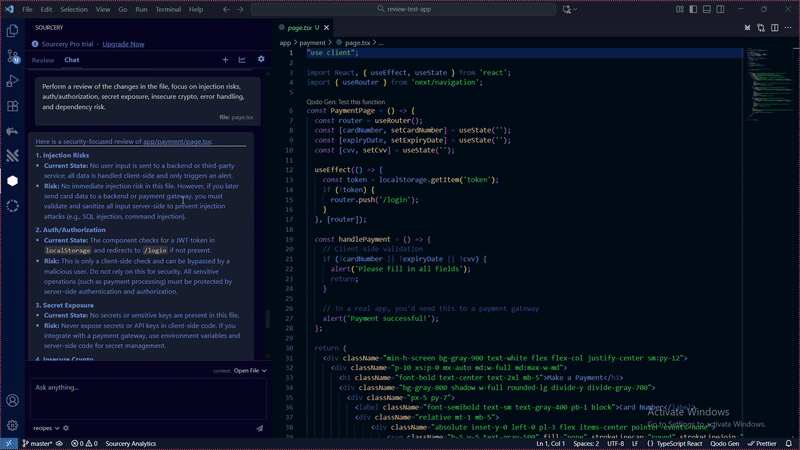Viewport: 800px width, 450px height.
Task: Open the Terminal menu
Action: click(167, 9)
